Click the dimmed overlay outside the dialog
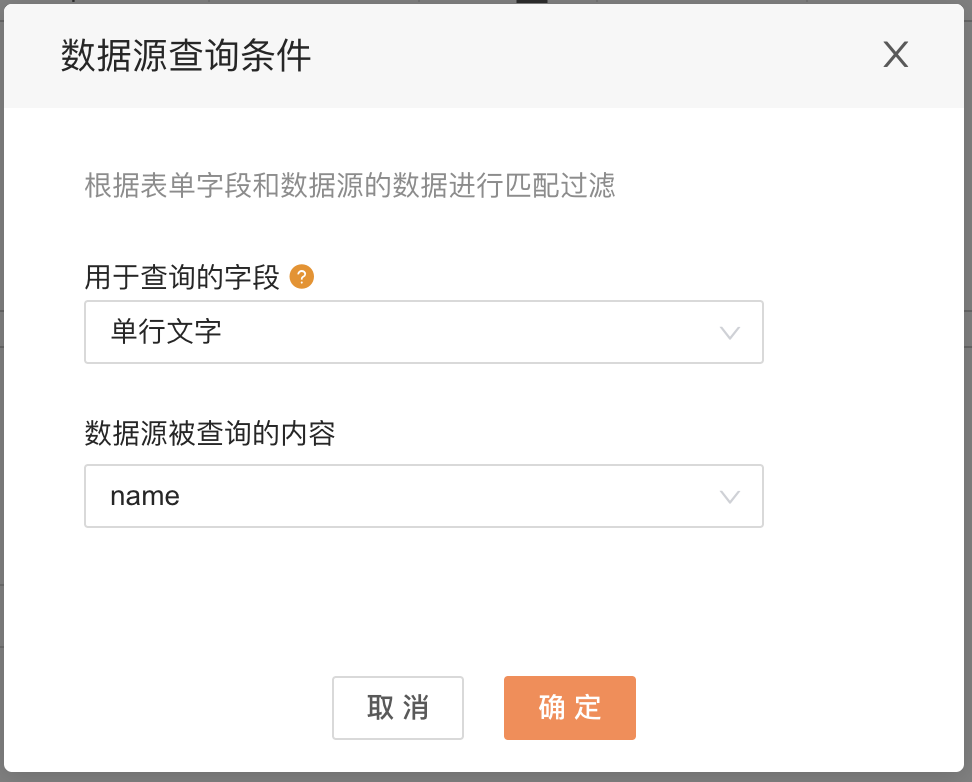This screenshot has width=972, height=782. coord(968,434)
